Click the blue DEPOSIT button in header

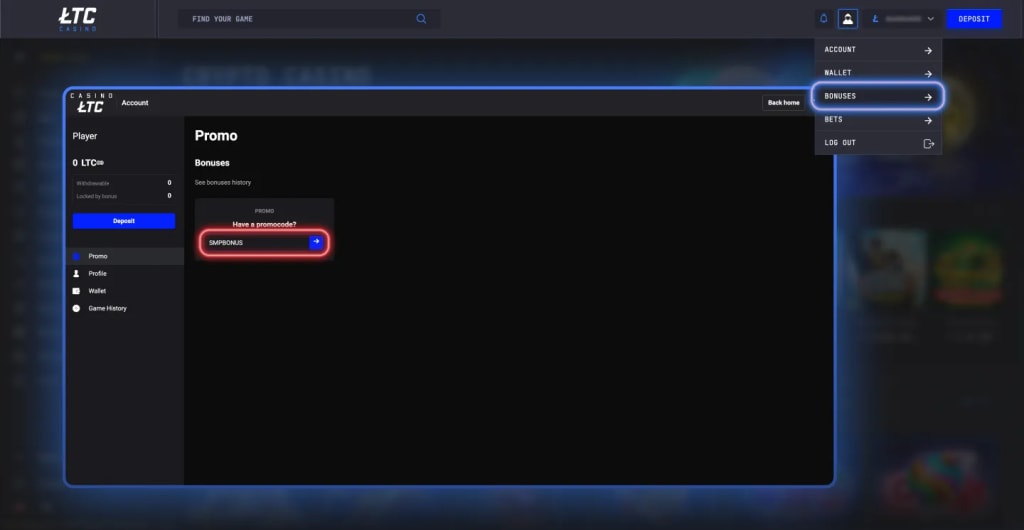pos(974,19)
